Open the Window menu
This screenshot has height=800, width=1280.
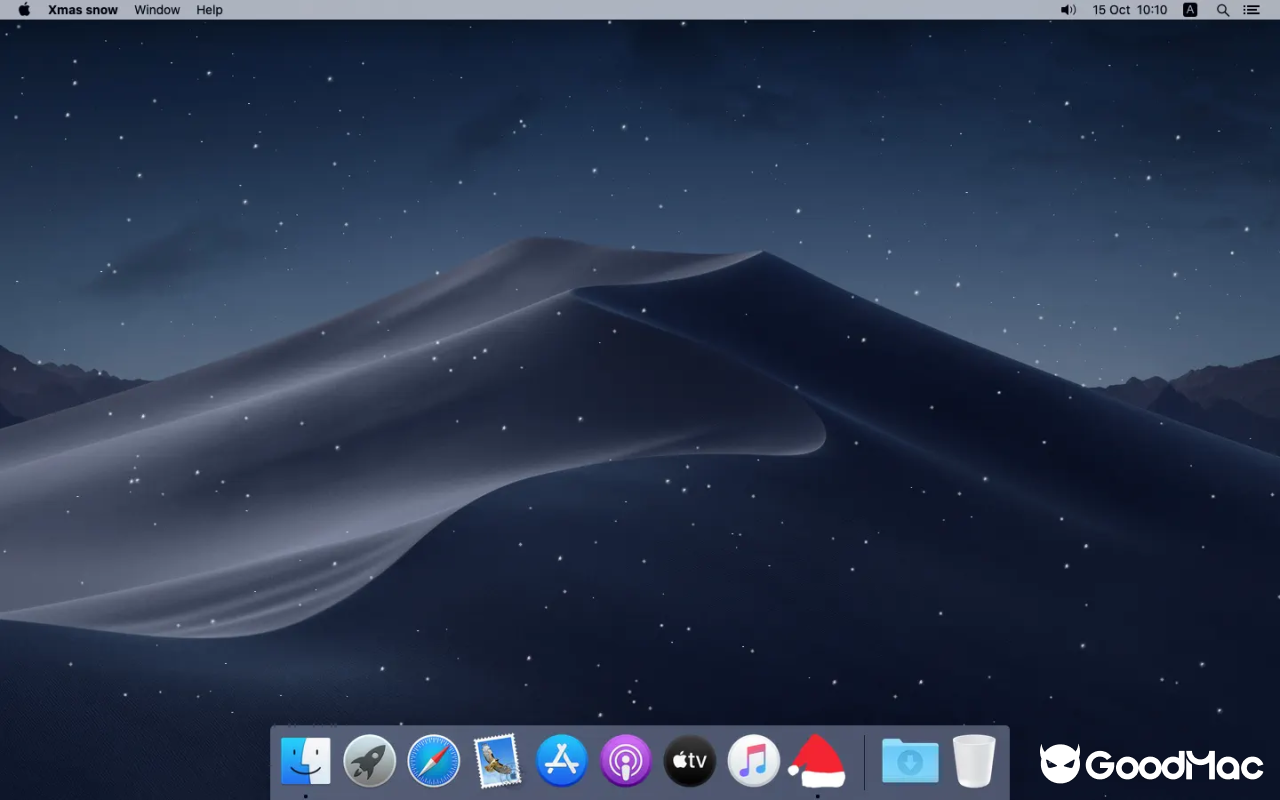(157, 10)
